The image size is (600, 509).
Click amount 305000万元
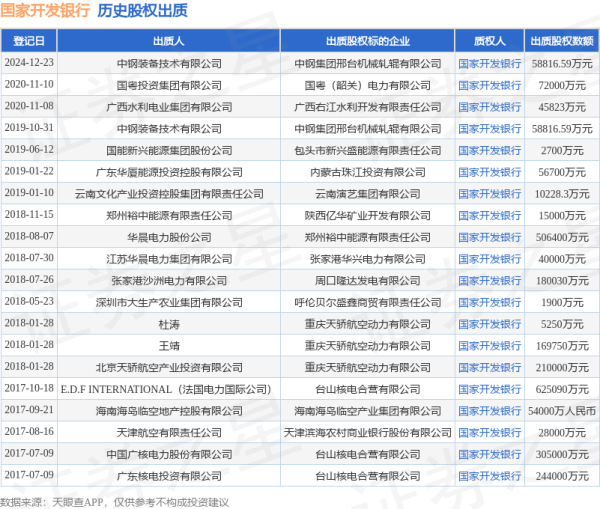pyautogui.click(x=562, y=455)
